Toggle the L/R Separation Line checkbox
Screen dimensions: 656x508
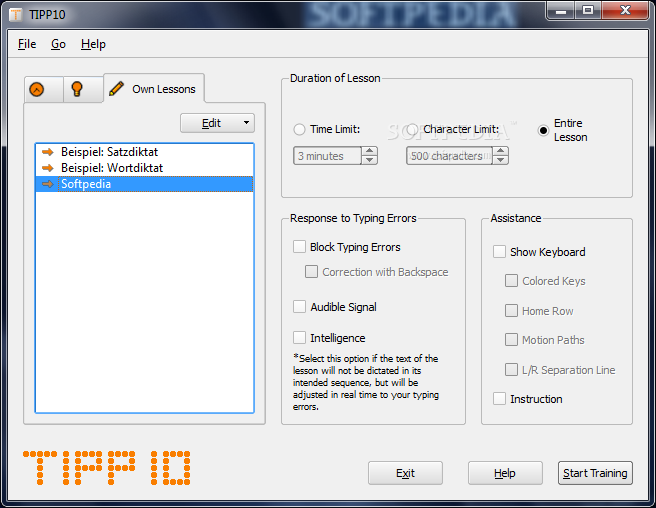tap(511, 369)
